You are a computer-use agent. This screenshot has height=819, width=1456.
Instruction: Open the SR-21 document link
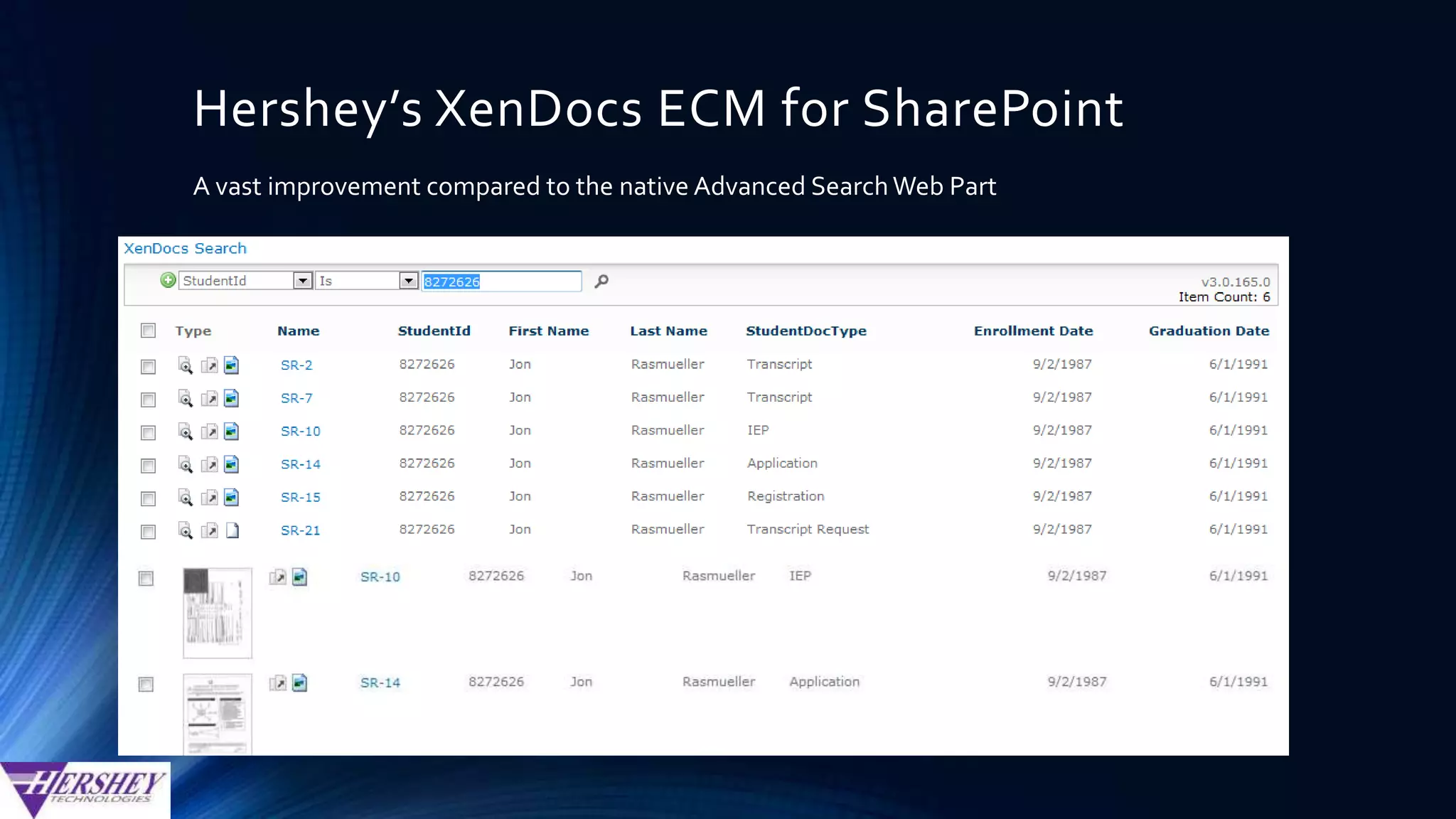tap(300, 530)
